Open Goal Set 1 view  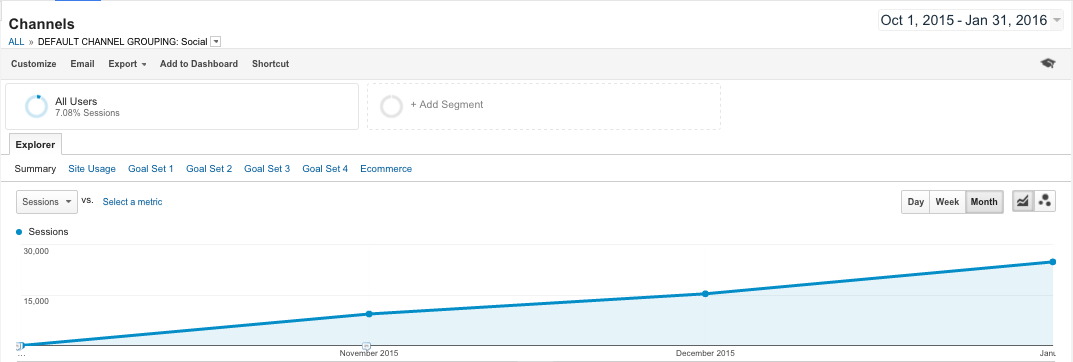[151, 168]
